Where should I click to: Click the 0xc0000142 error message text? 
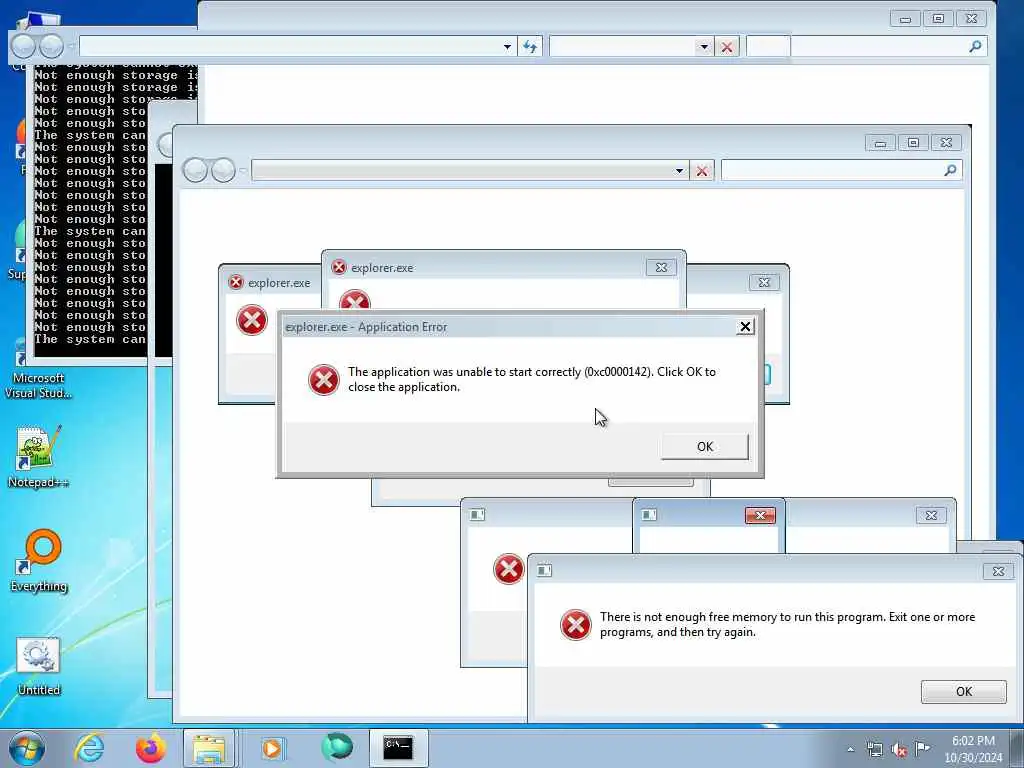[x=532, y=379]
